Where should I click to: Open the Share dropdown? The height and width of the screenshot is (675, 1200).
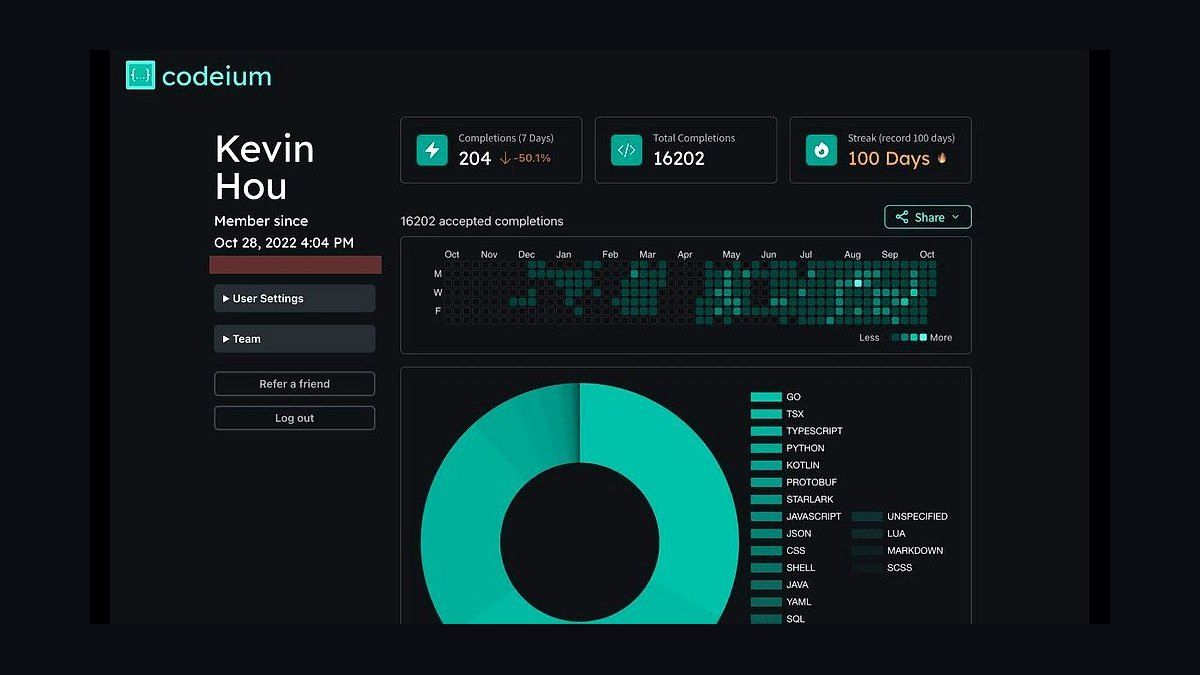(927, 217)
